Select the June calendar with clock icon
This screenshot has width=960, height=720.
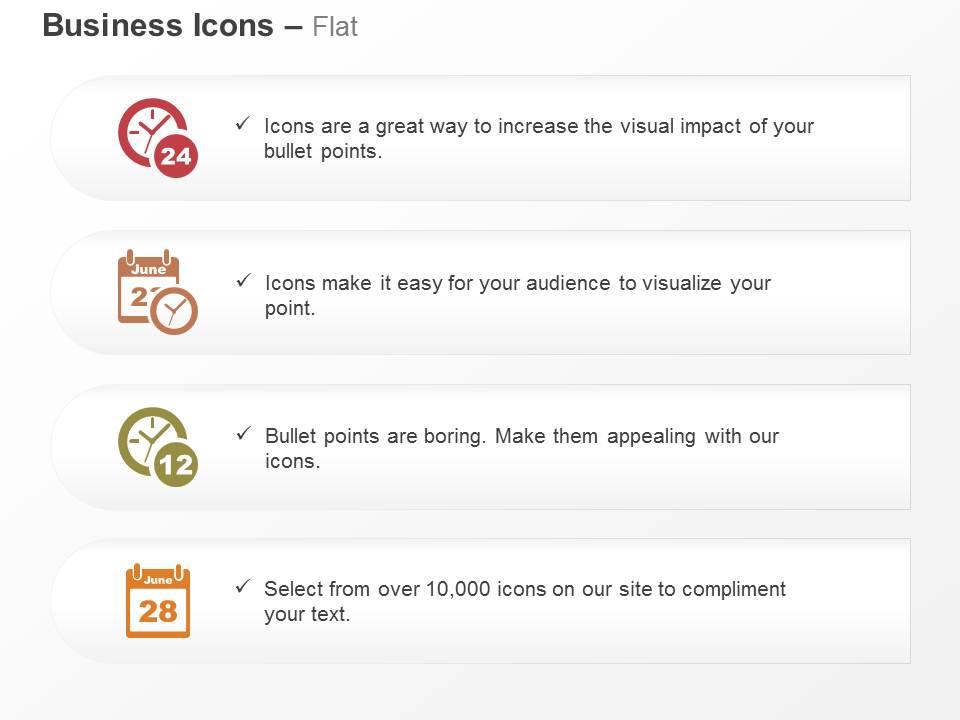pos(158,292)
